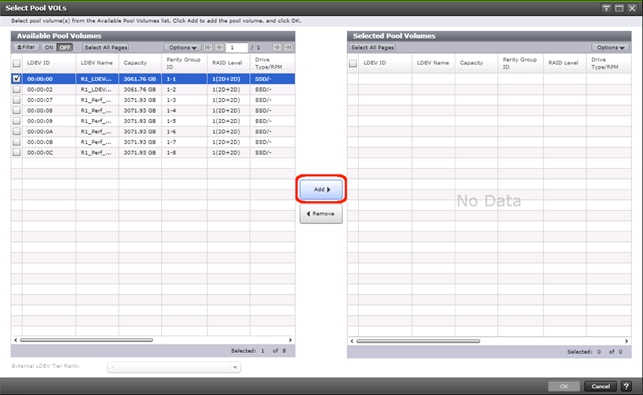Uncheck the checkbox for LDEV 00:00:00

[x=16, y=79]
